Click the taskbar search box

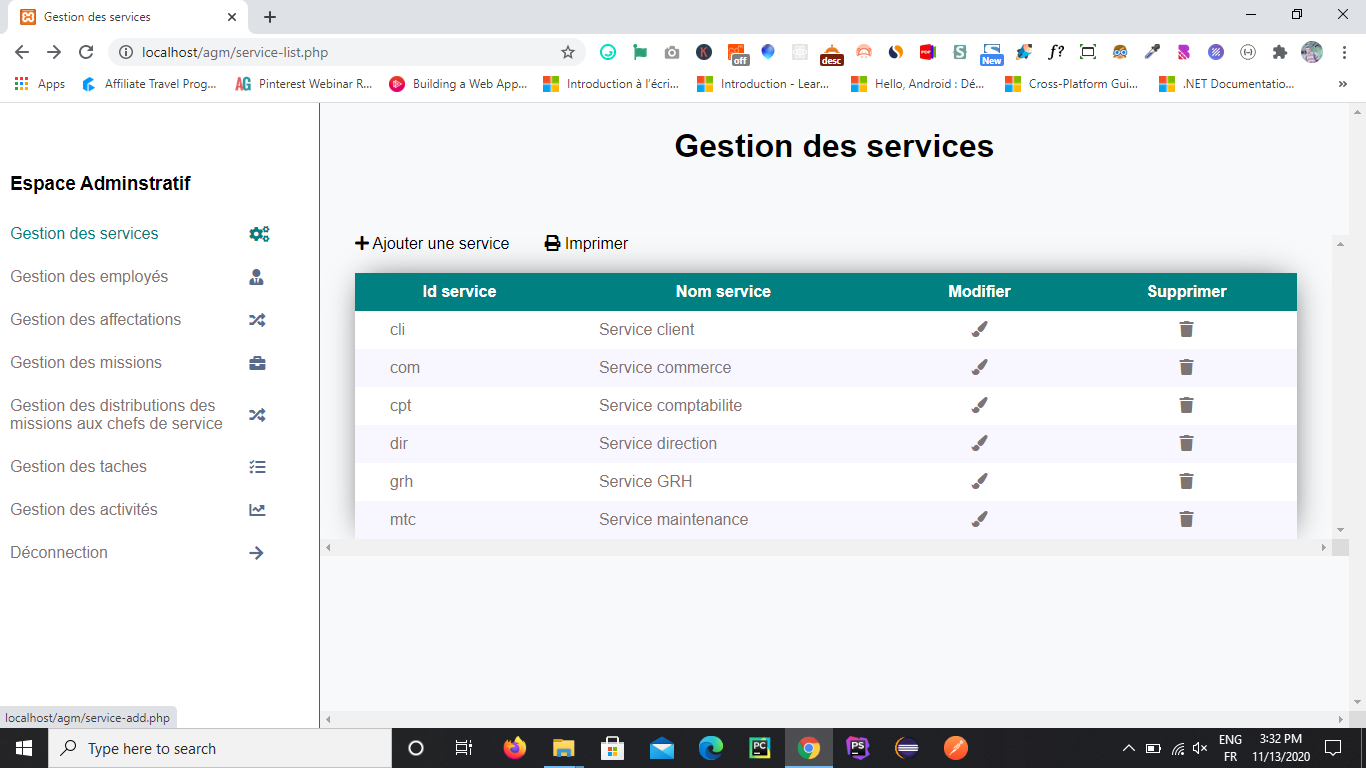coord(220,748)
